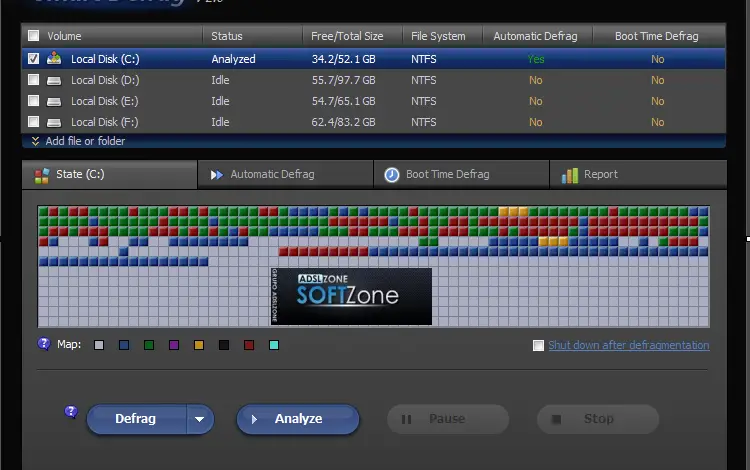
Task: Click the help icon beside the Defrag button
Action: coord(71,411)
